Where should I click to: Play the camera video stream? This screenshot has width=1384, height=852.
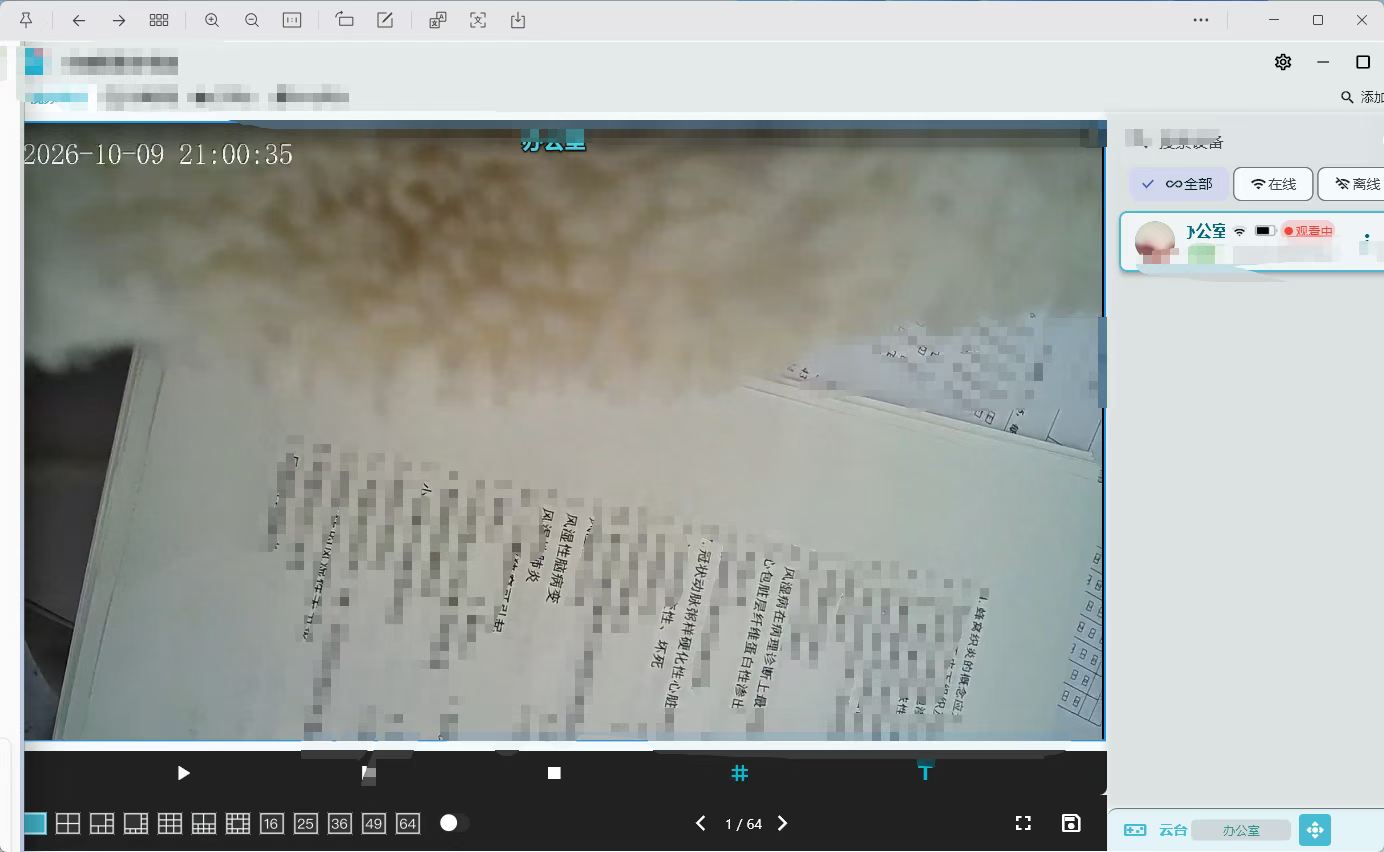183,773
